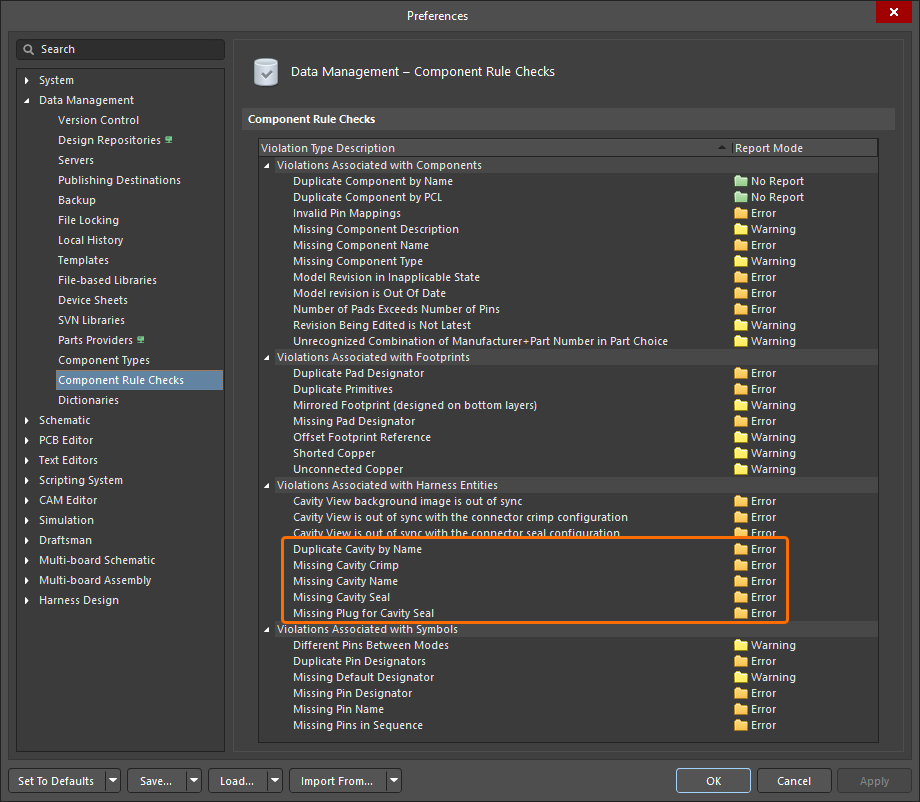The width and height of the screenshot is (920, 802).
Task: Open the Load dropdown arrow
Action: coord(275,781)
